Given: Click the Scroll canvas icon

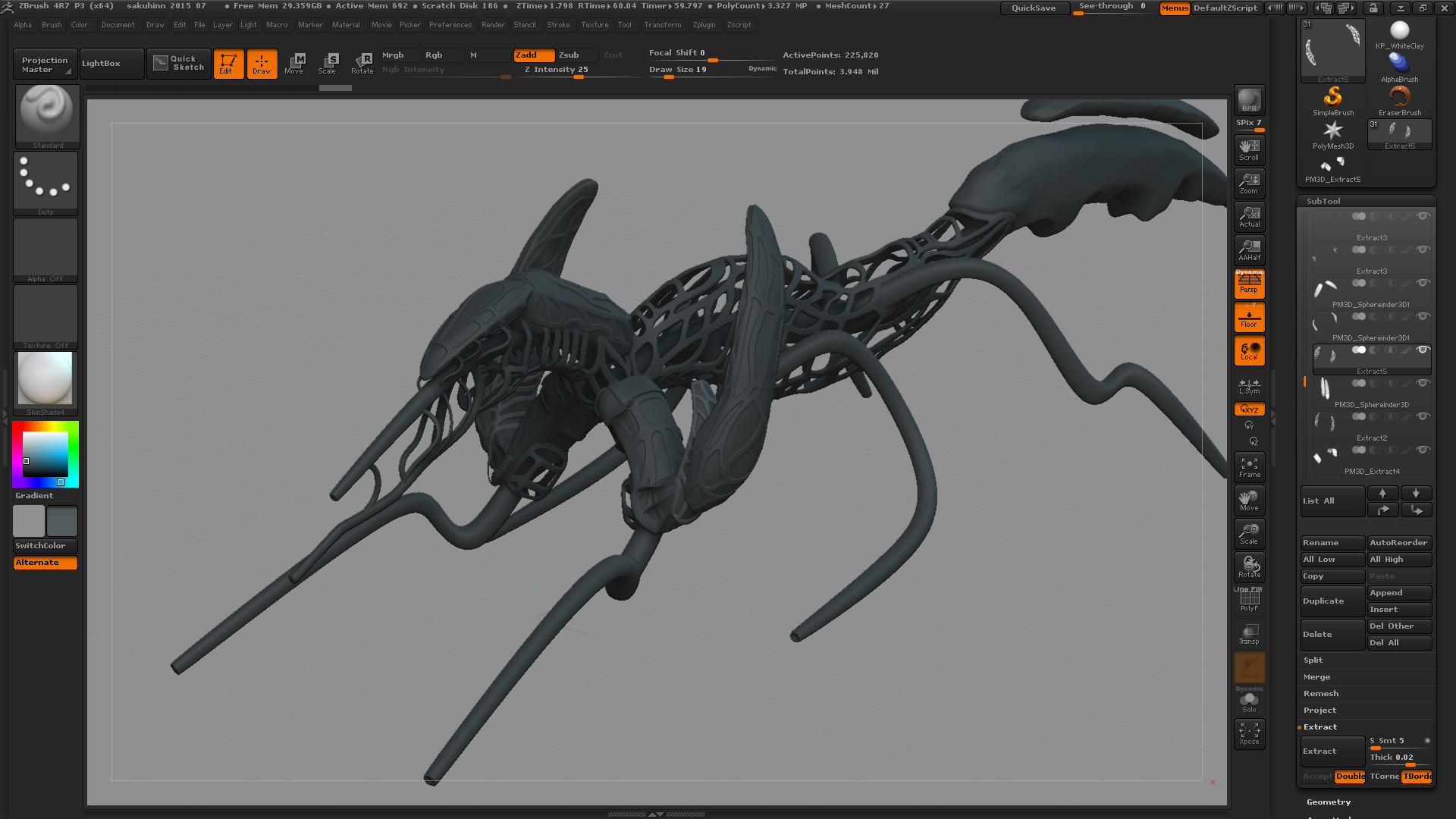Looking at the screenshot, I should [x=1249, y=149].
